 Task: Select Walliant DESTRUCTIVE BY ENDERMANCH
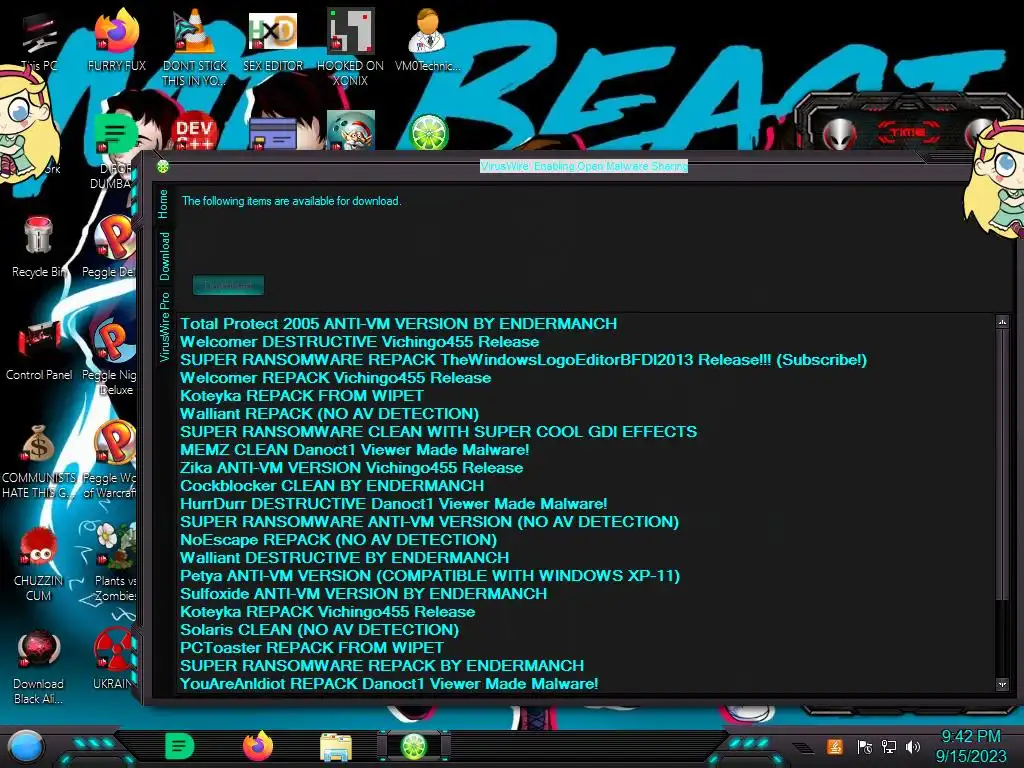pos(345,558)
